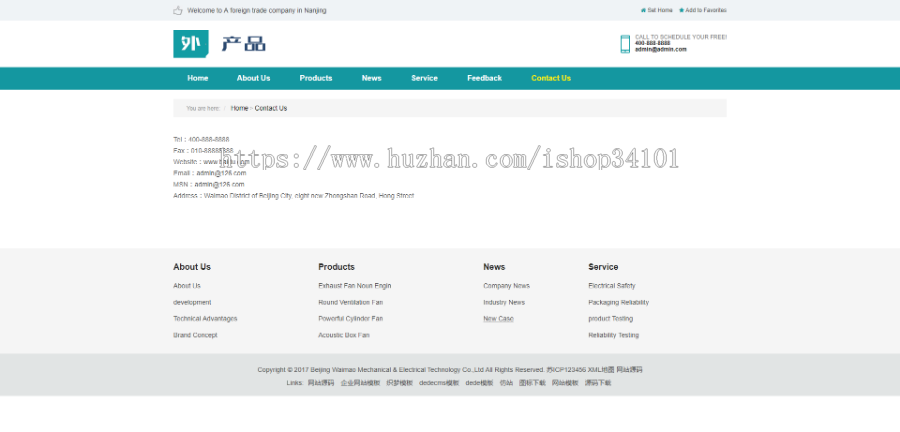Open the Industry News footer link
This screenshot has width=900, height=432.
pos(503,302)
